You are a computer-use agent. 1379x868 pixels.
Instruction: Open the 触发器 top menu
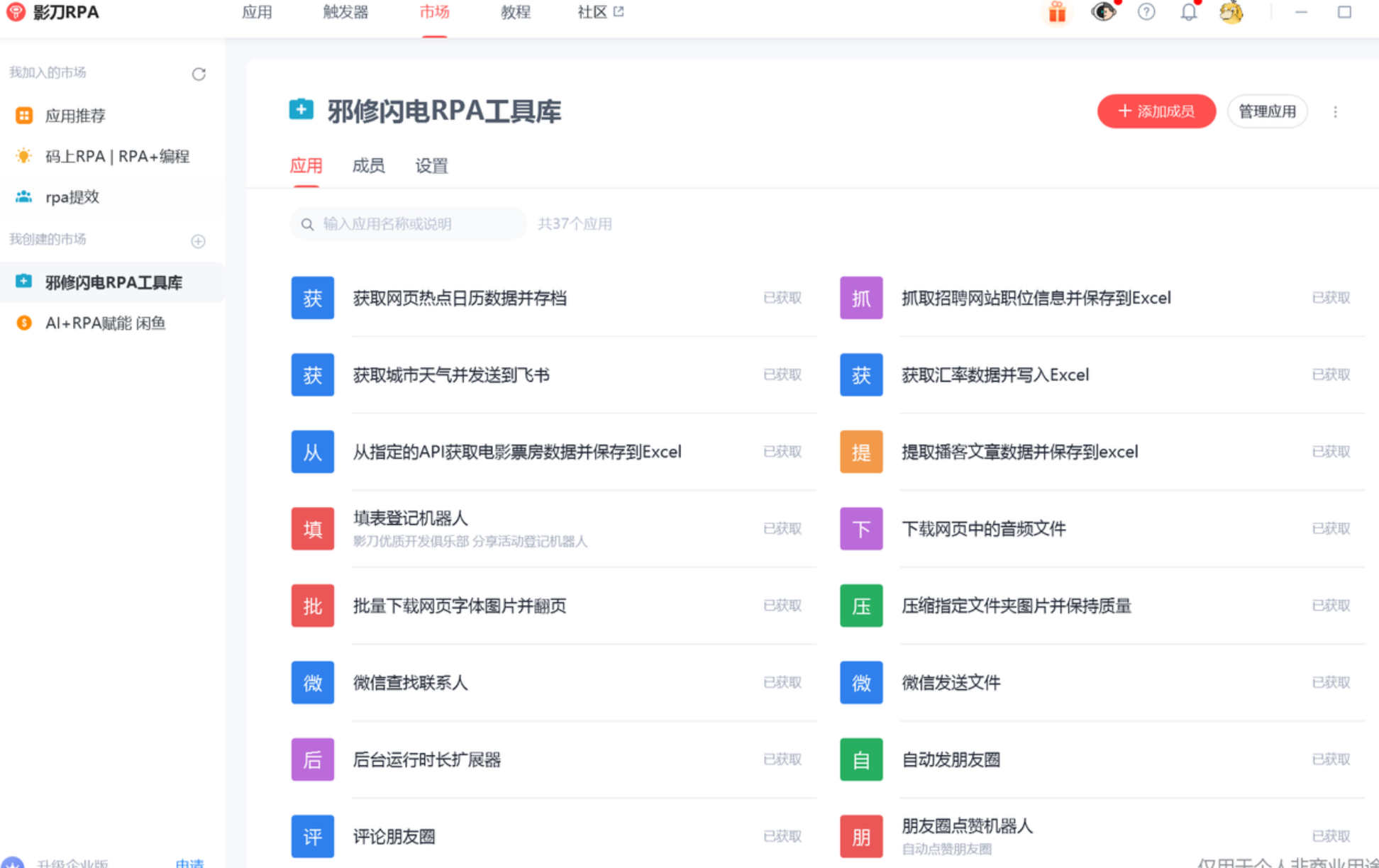[345, 12]
